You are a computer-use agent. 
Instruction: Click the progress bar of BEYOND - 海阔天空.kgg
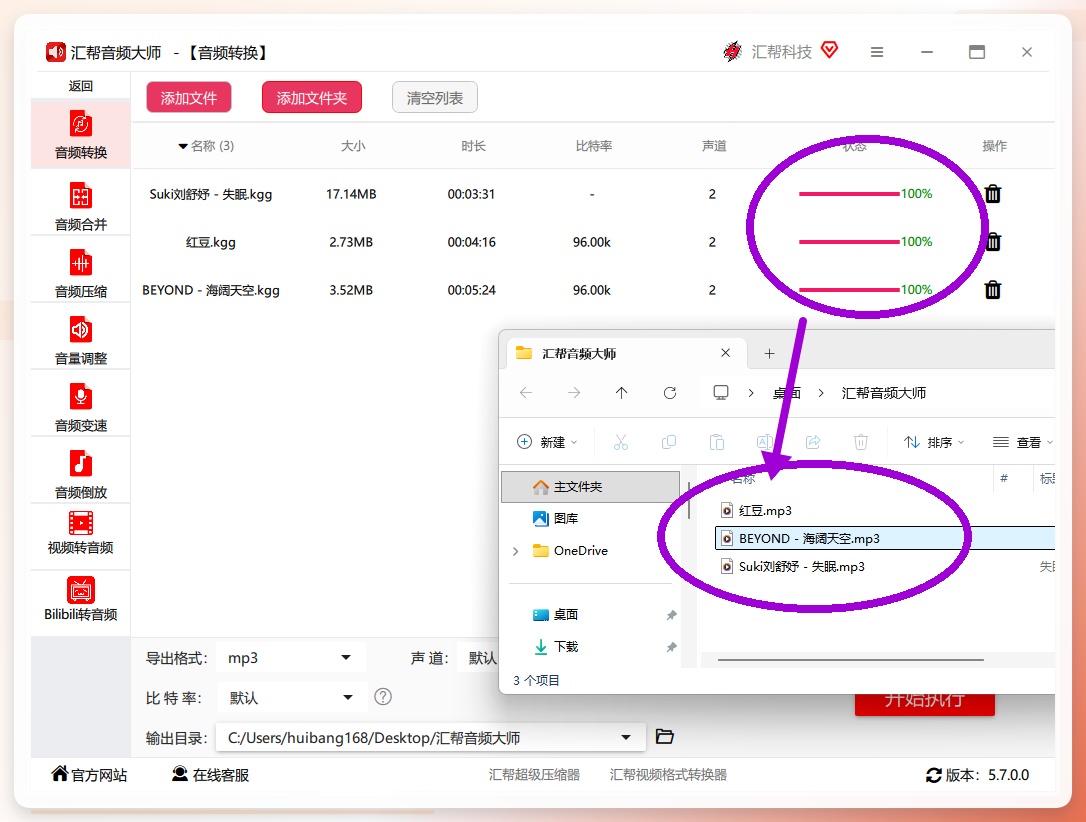pyautogui.click(x=849, y=289)
